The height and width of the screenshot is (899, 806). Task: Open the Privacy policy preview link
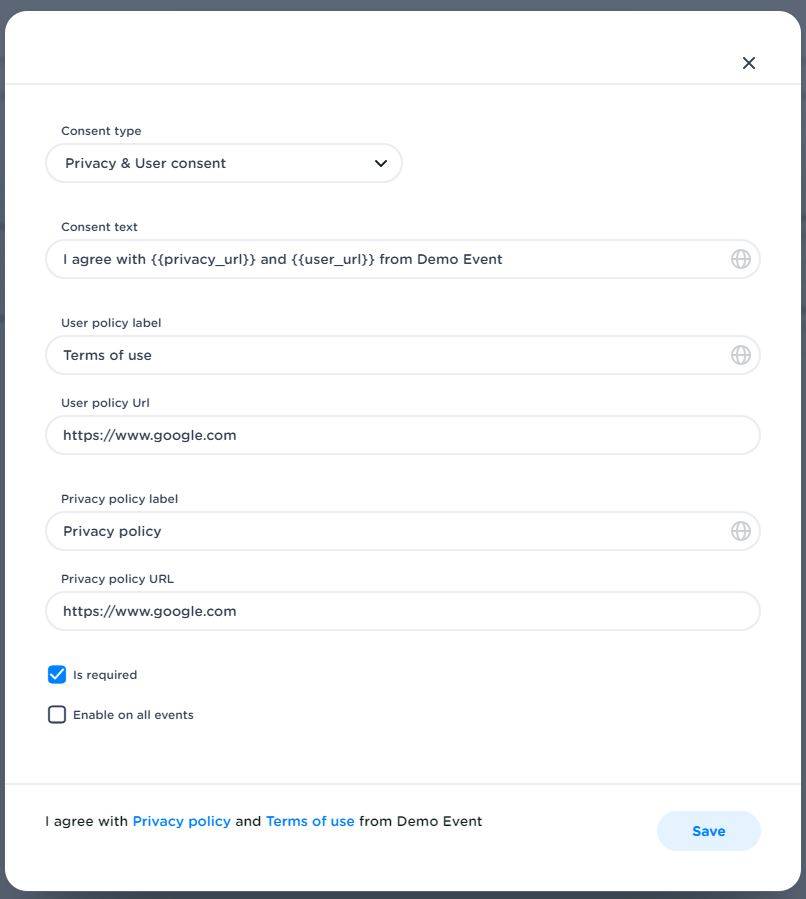click(181, 821)
